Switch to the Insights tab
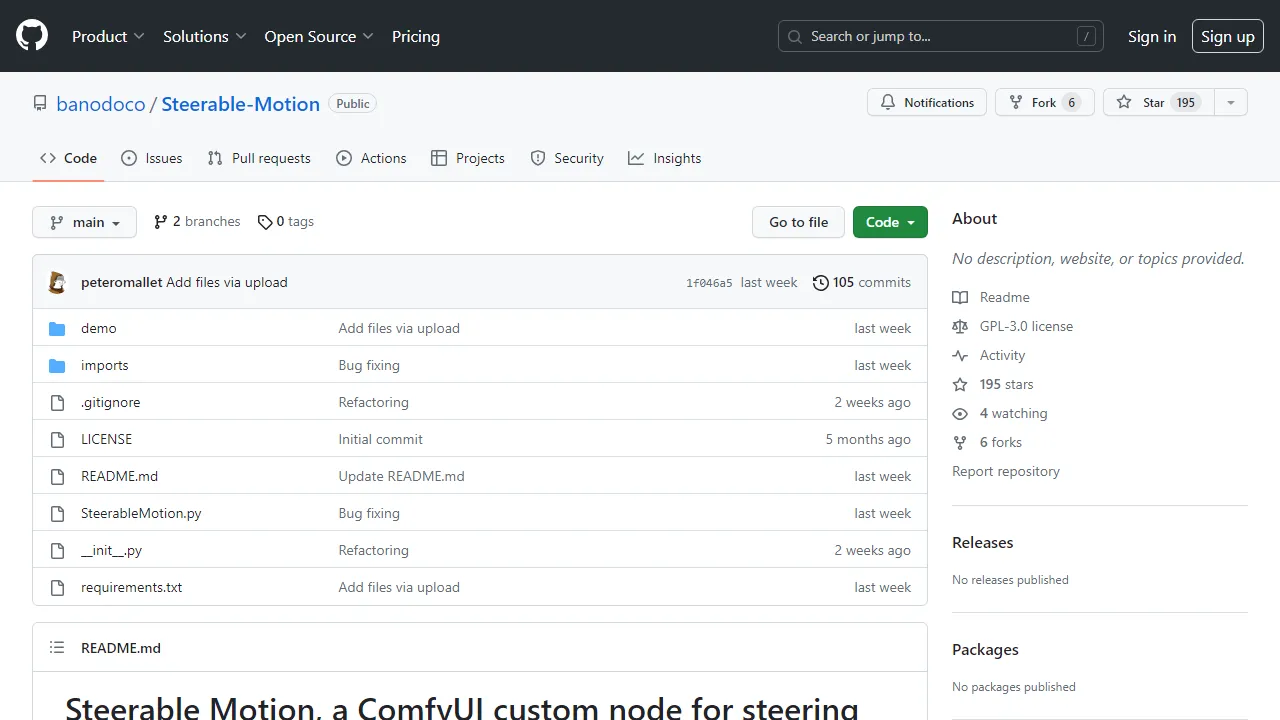Viewport: 1280px width, 720px height. tap(665, 158)
